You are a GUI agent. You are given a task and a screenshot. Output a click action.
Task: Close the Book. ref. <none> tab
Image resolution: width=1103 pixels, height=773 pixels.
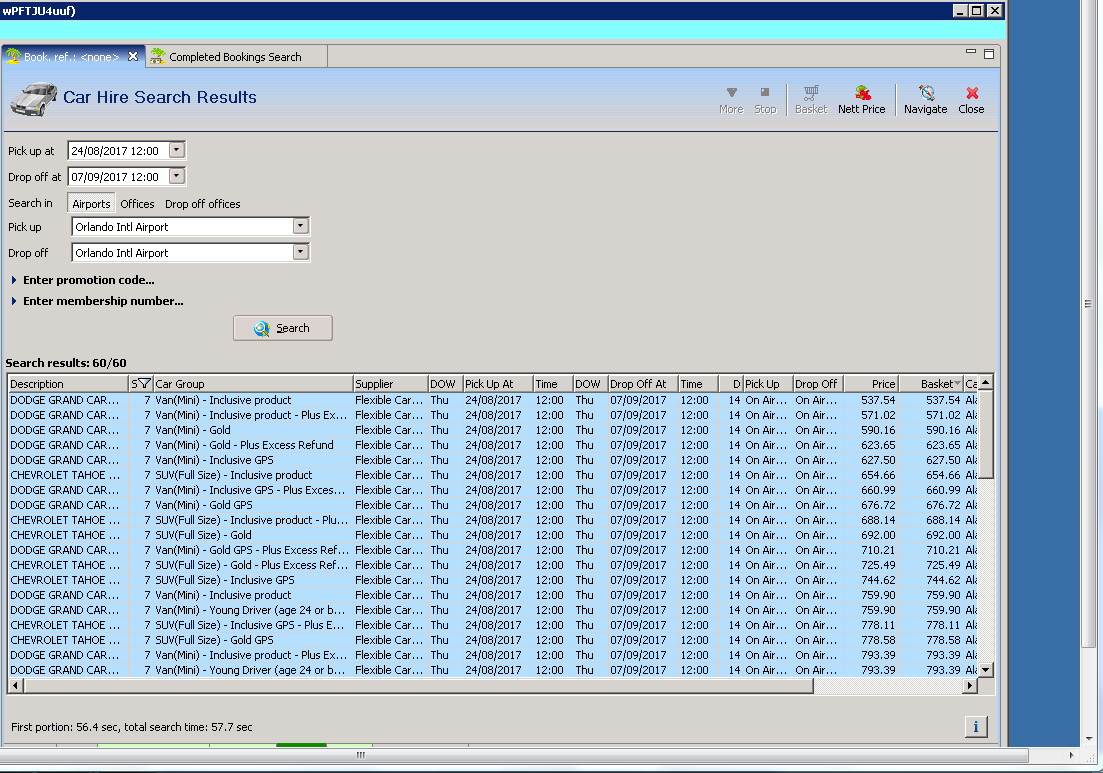[x=133, y=56]
